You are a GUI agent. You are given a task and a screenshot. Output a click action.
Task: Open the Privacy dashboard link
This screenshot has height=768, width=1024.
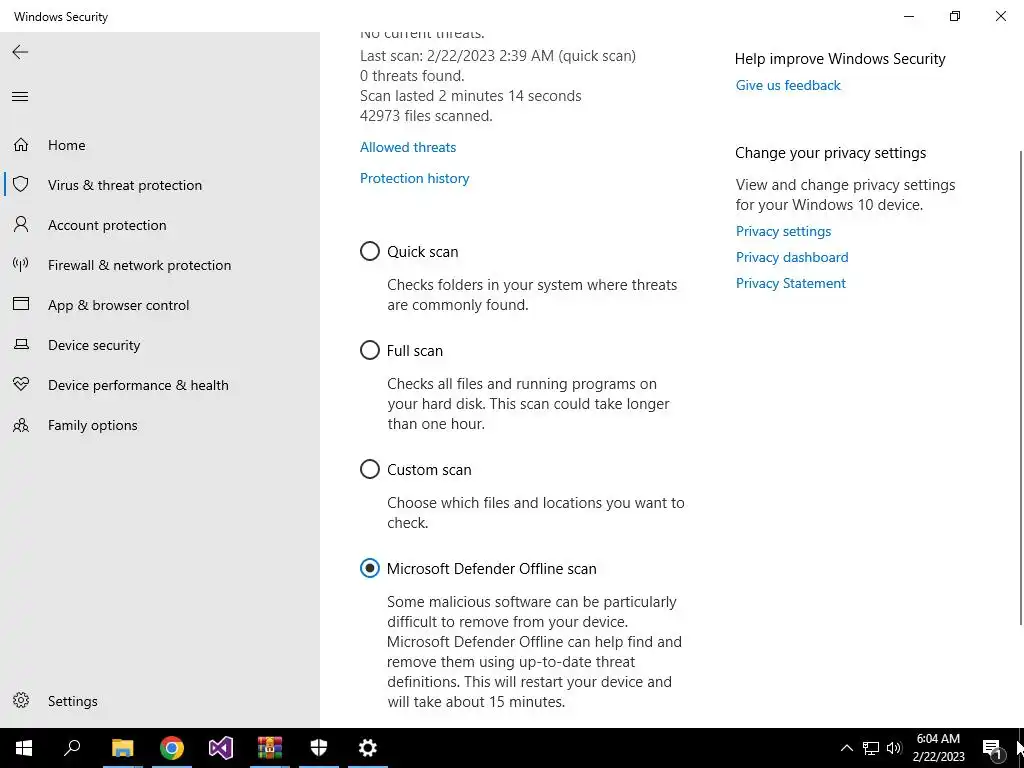[792, 257]
